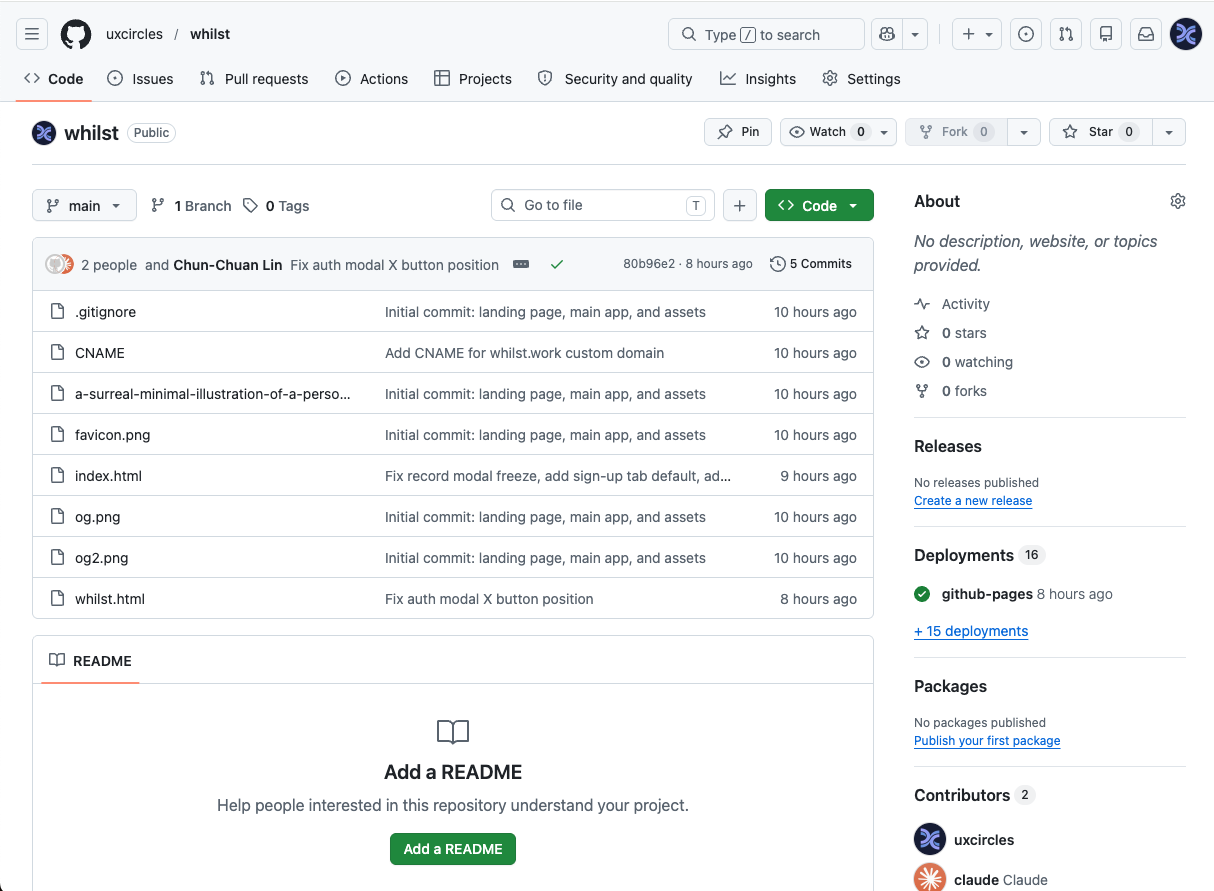The width and height of the screenshot is (1214, 891).
Task: Open the main branch selector dropdown
Action: [84, 205]
